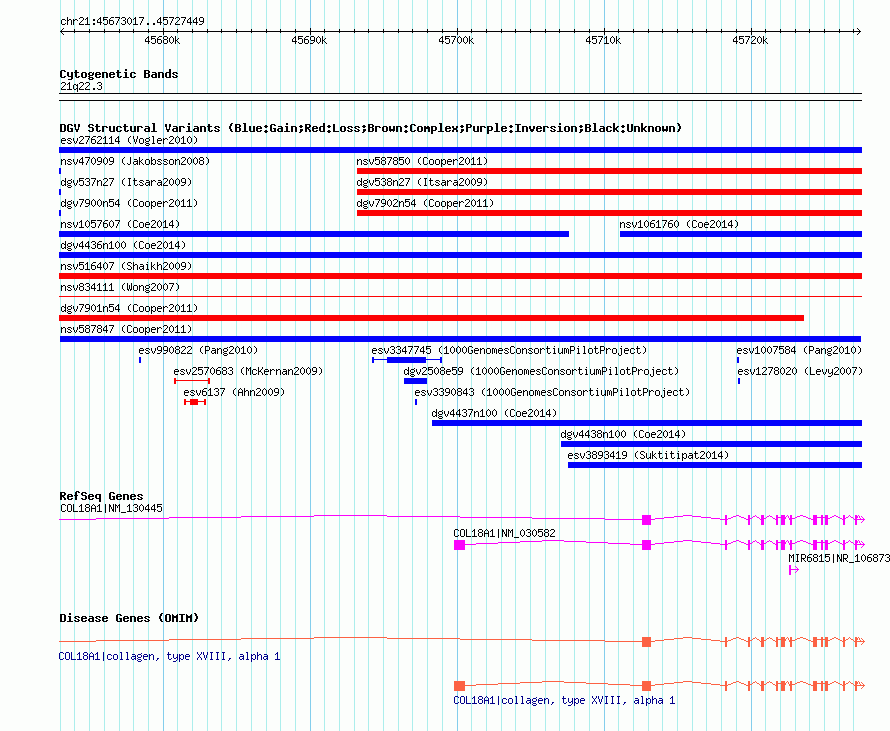This screenshot has height=731, width=890.
Task: Select the nsv1061760 (Coe2014) gain bar
Action: tap(741, 234)
